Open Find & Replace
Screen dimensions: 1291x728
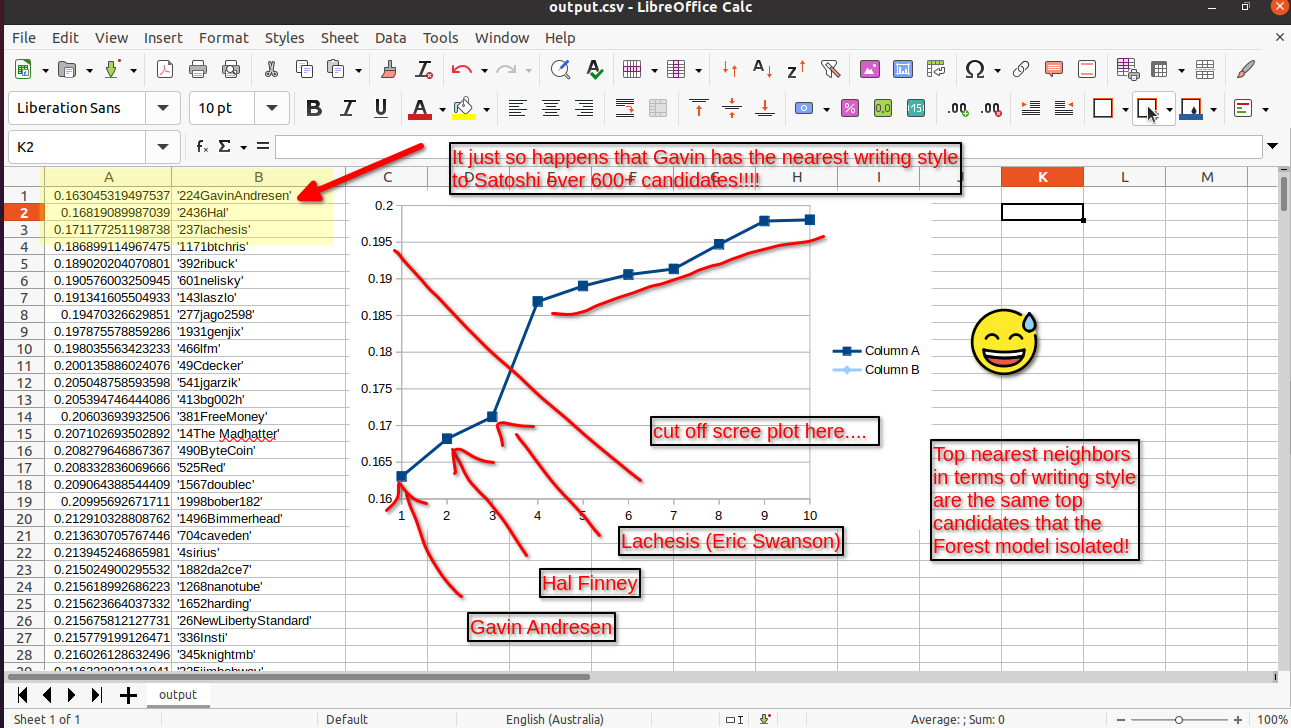561,69
